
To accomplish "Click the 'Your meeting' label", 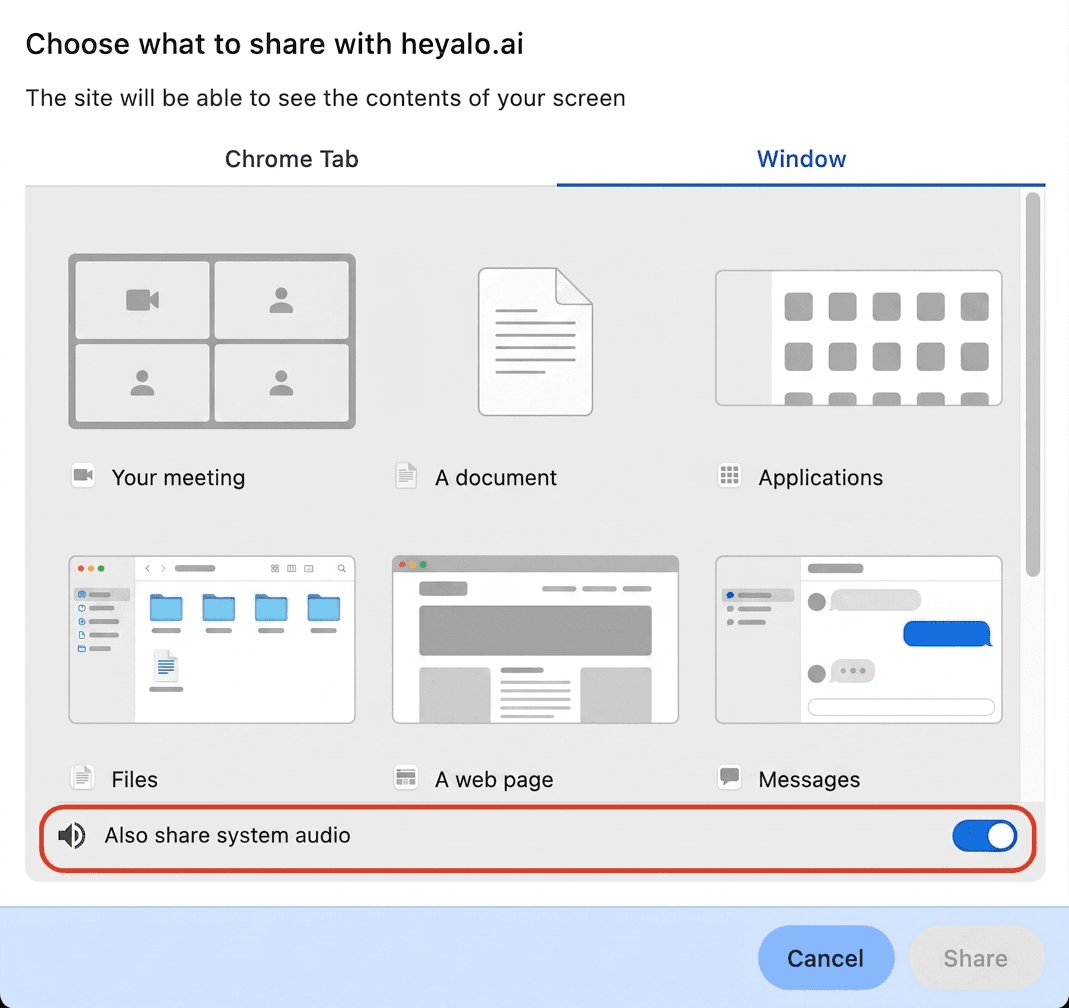I will [179, 477].
